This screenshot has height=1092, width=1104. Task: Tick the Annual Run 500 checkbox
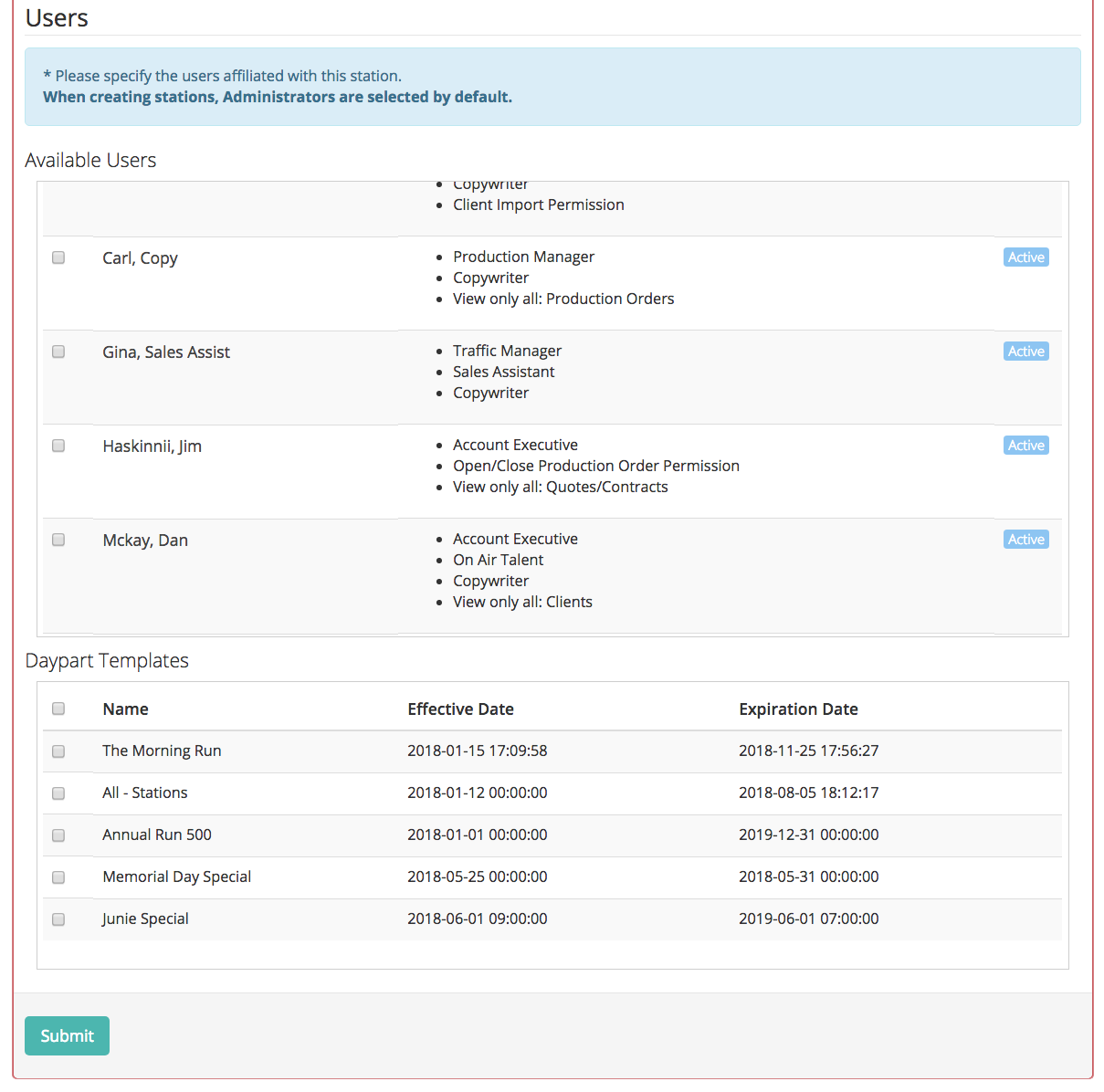pos(58,835)
